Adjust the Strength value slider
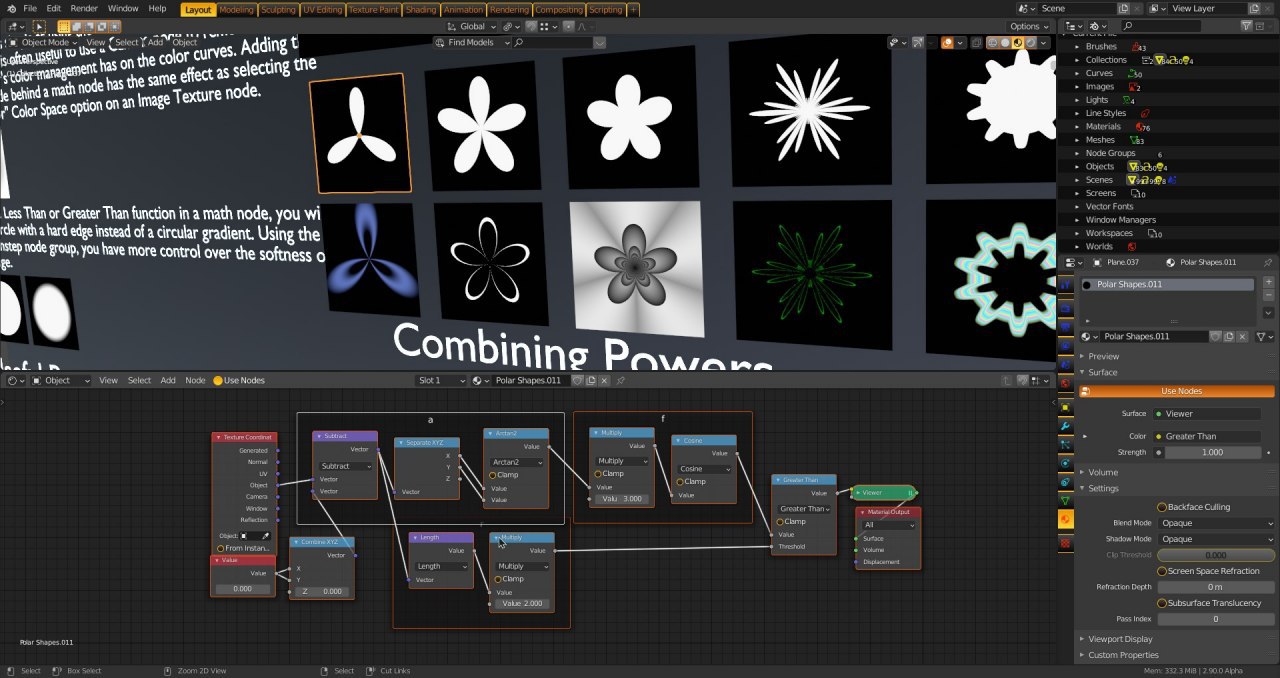The width and height of the screenshot is (1280, 678). (x=1211, y=452)
